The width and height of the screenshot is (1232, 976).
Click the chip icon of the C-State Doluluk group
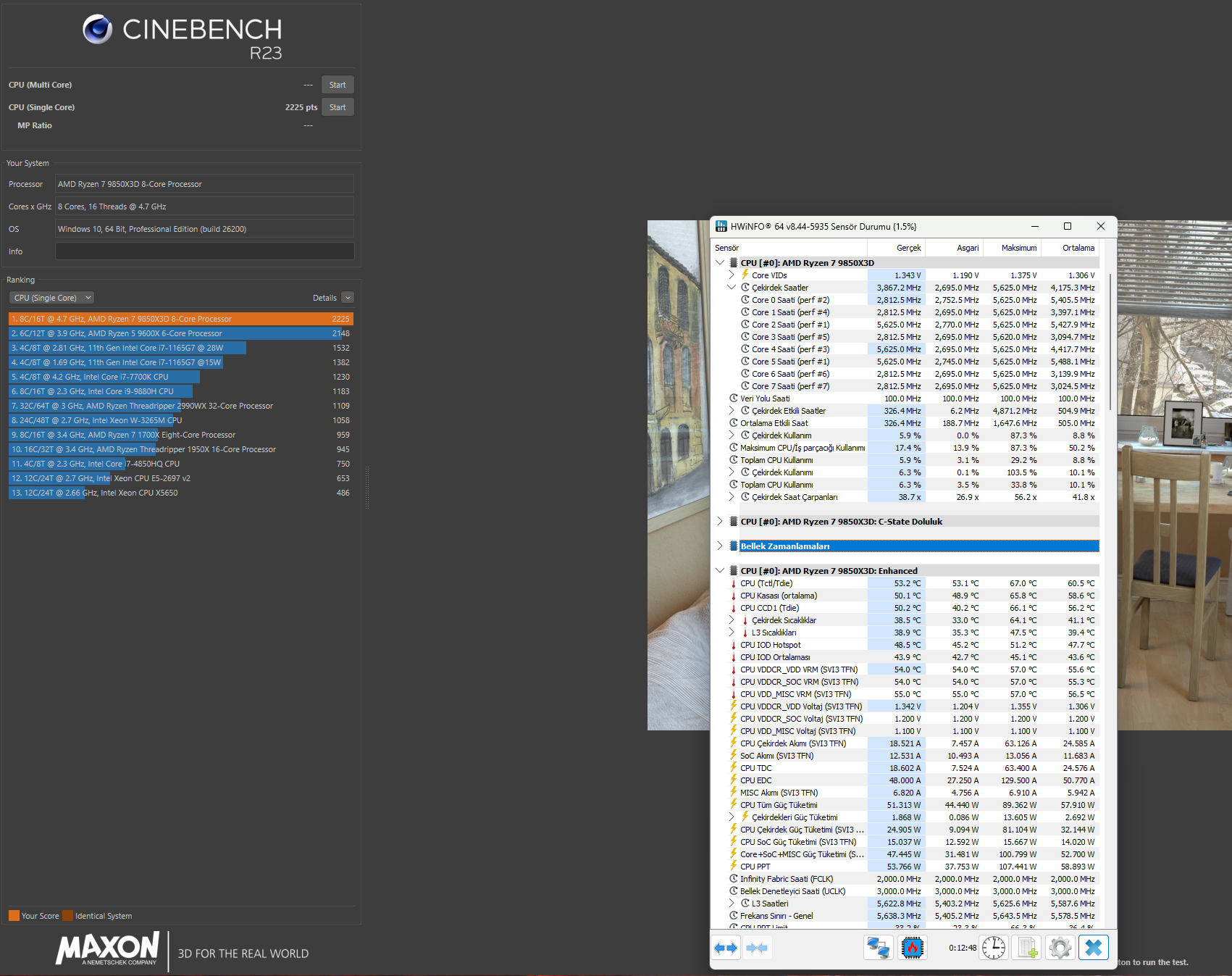734,522
